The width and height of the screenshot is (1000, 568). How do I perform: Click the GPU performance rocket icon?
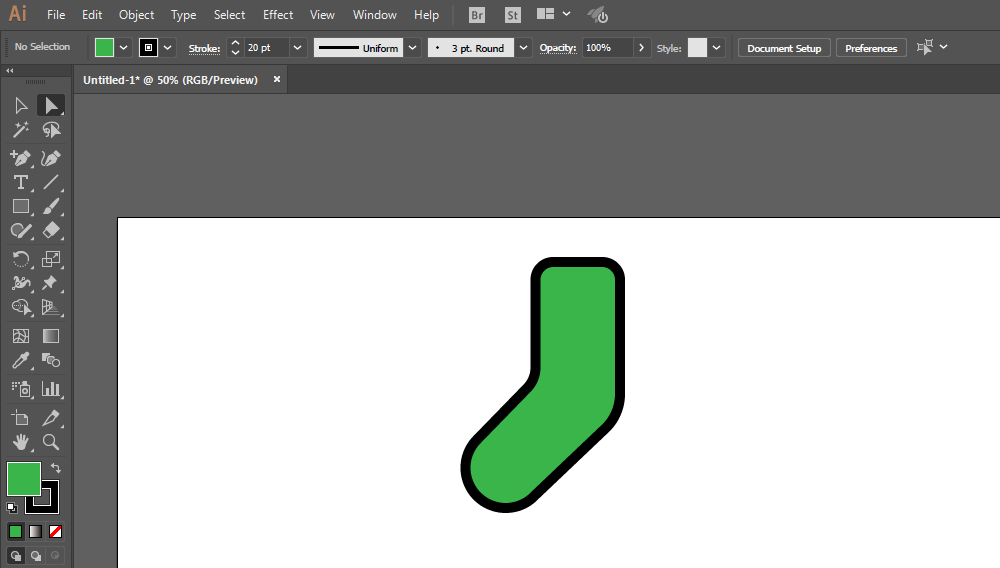coord(598,15)
